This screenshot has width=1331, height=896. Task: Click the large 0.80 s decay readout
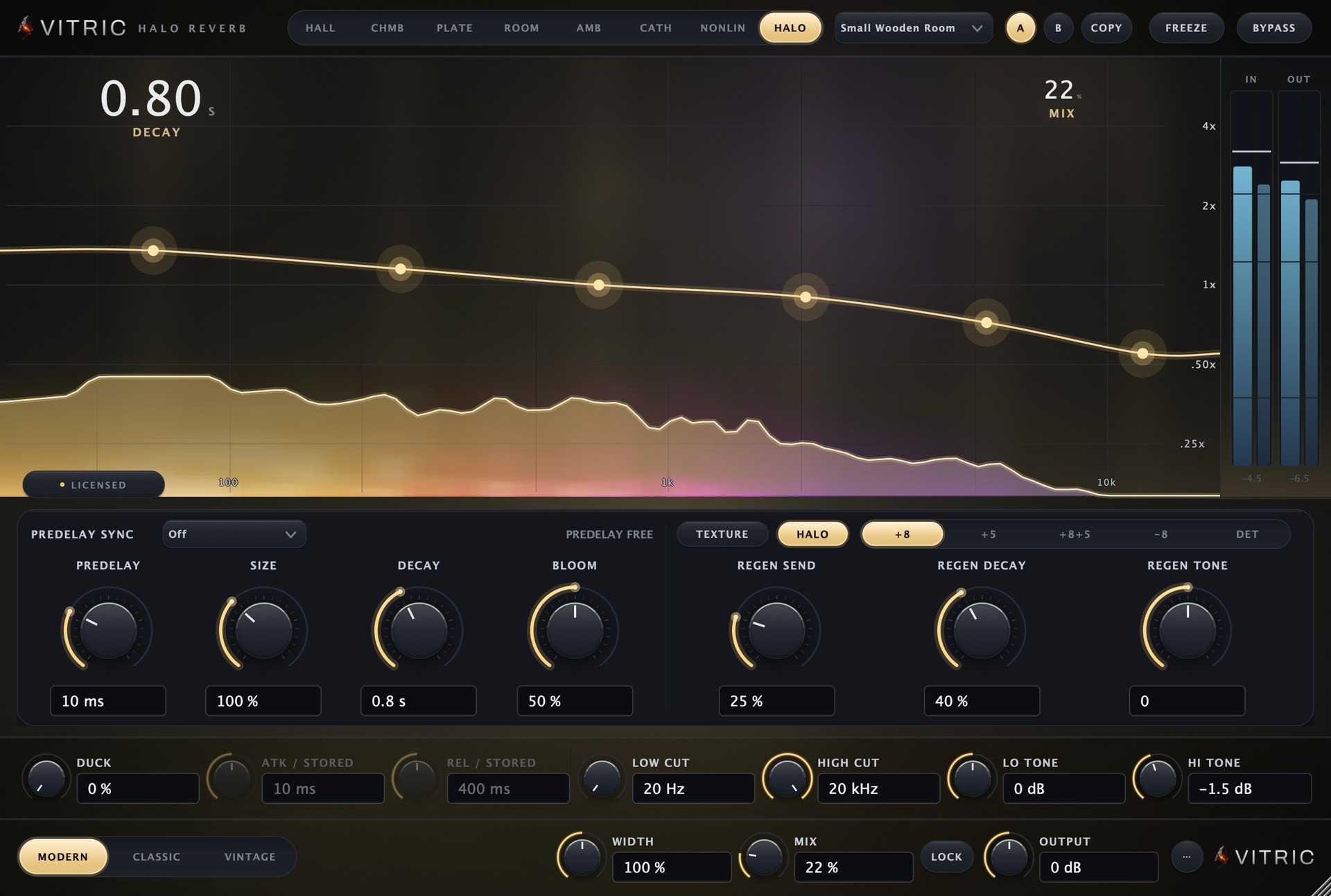pyautogui.click(x=157, y=98)
